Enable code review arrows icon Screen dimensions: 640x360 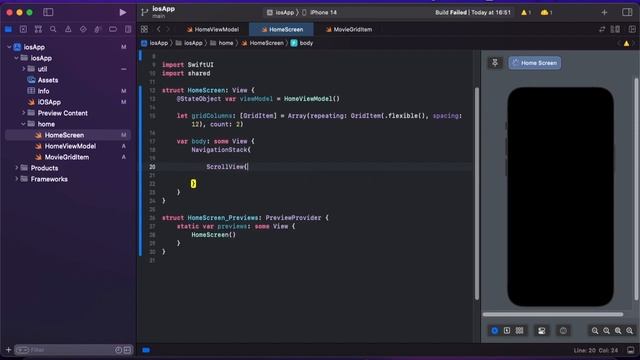602,29
